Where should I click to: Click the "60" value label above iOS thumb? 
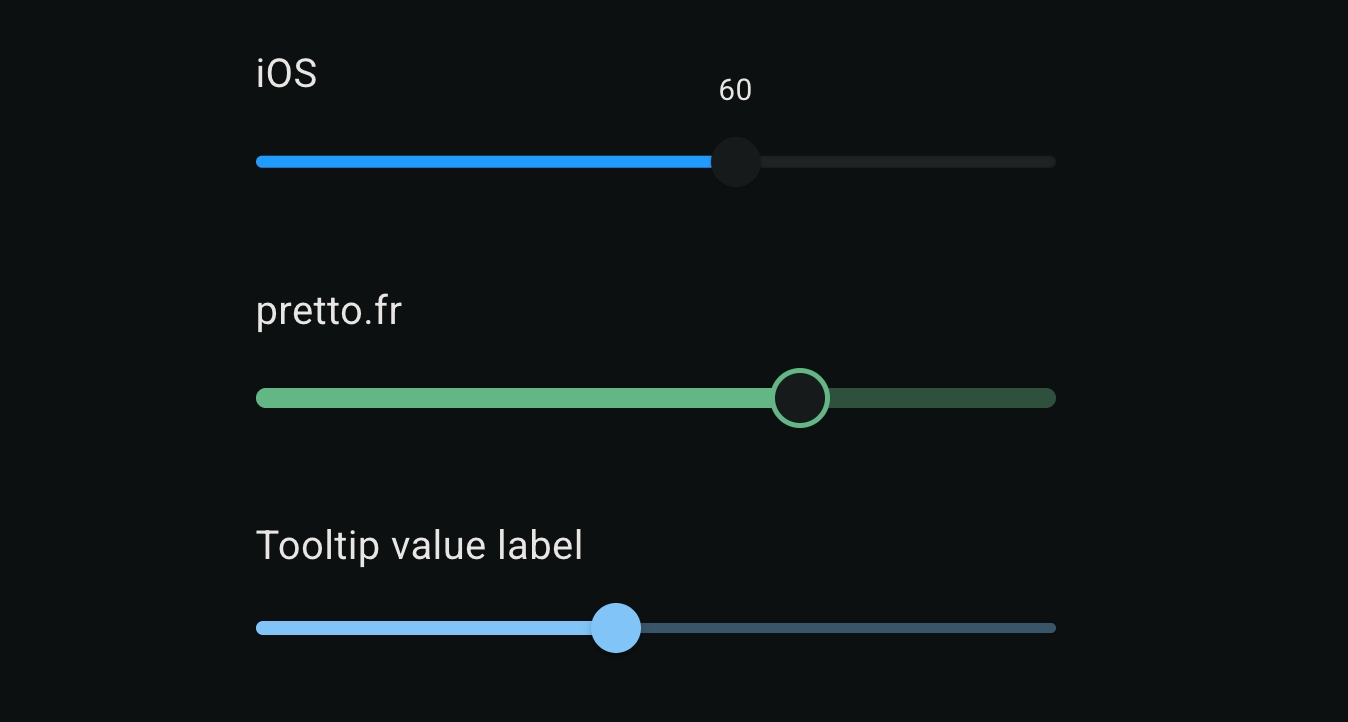(735, 91)
